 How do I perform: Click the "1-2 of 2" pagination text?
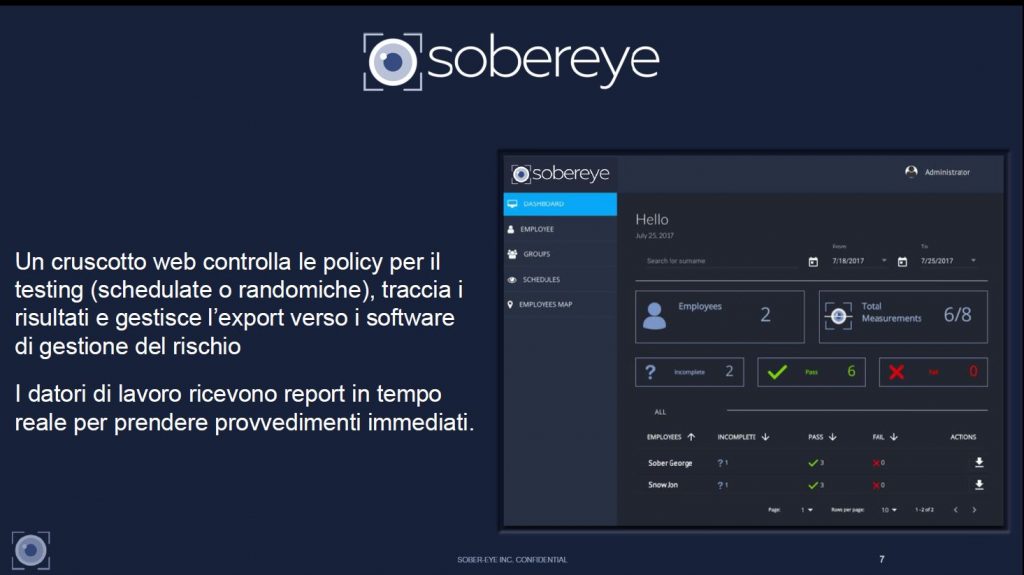coord(924,510)
